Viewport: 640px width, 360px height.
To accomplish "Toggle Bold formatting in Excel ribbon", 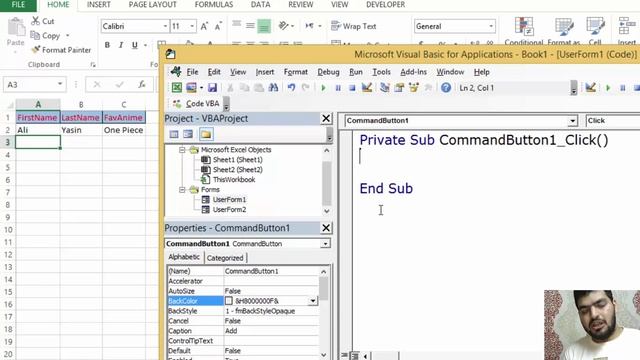I will [x=107, y=45].
